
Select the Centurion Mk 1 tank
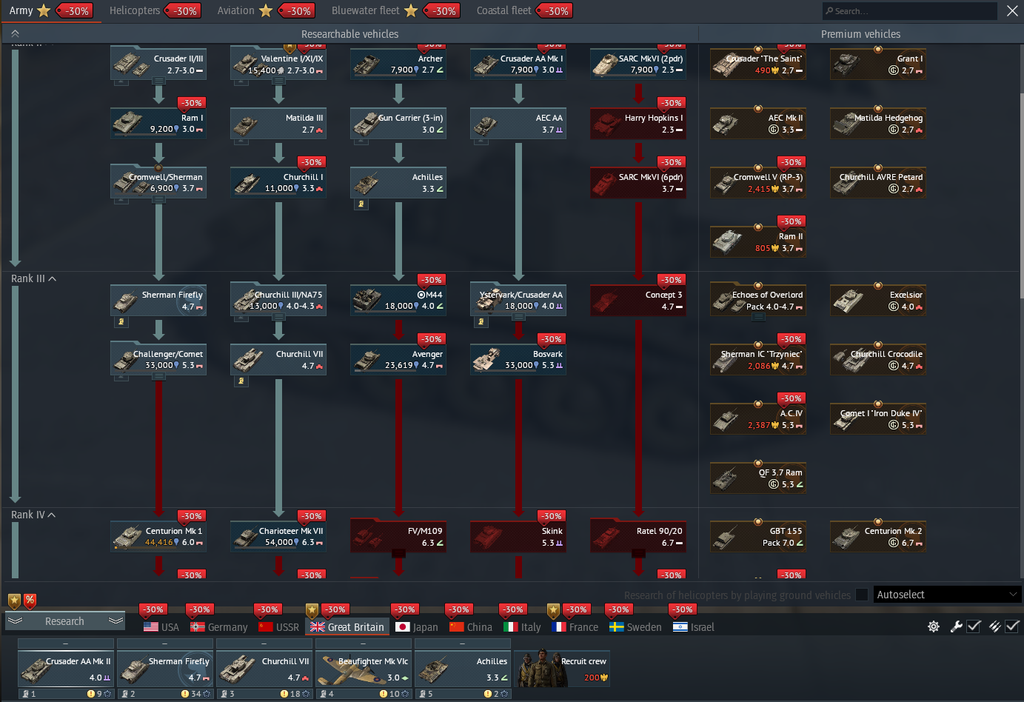(x=159, y=535)
